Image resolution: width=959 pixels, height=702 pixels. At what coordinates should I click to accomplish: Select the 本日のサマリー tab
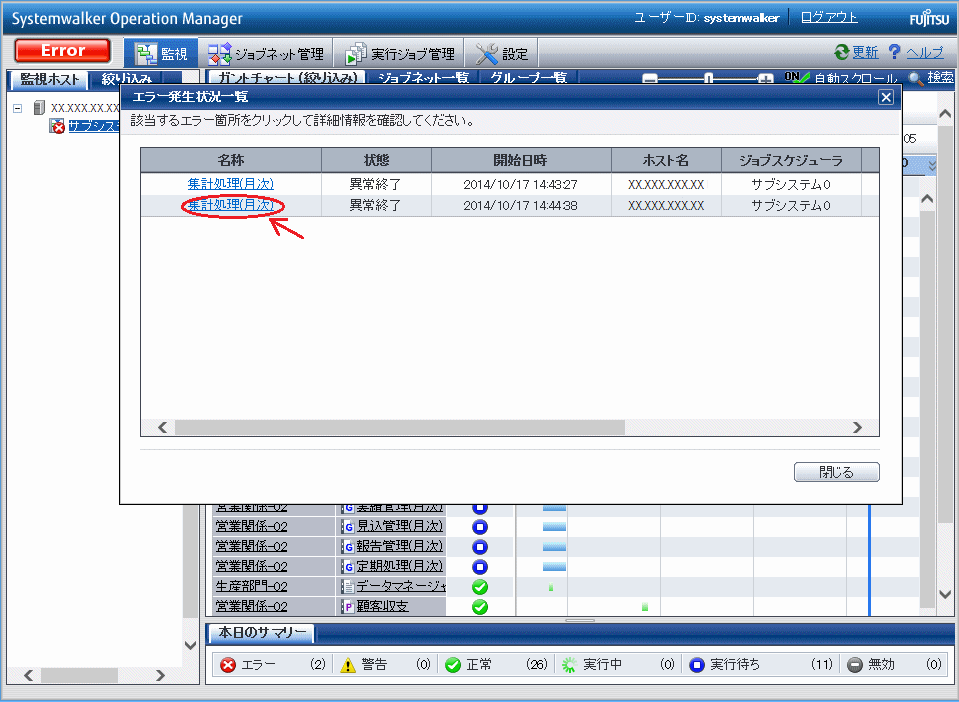click(x=262, y=633)
